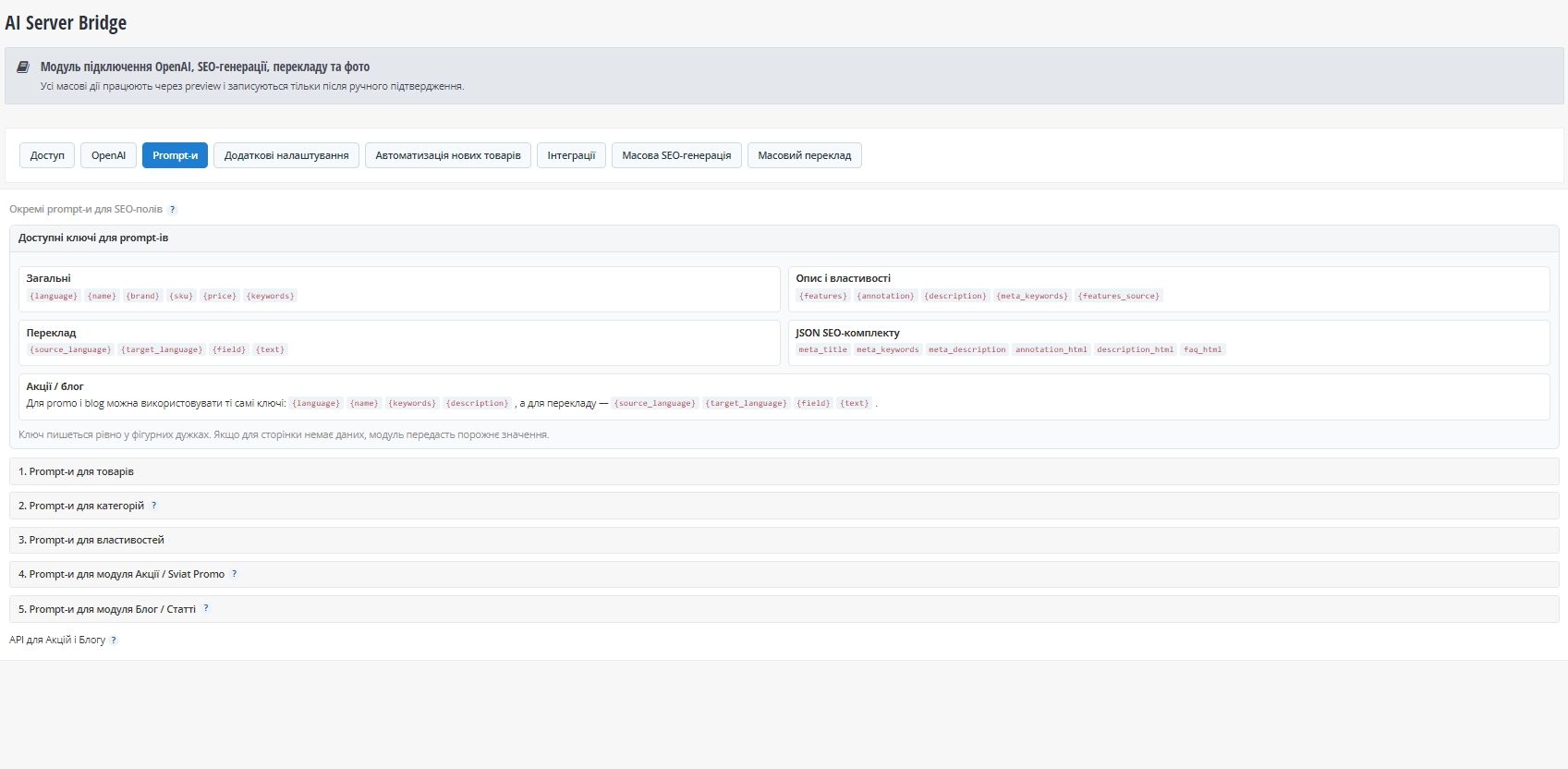This screenshot has width=1568, height=769.
Task: Click the {source_language} key in the Акції / блог row
Action: 655,403
